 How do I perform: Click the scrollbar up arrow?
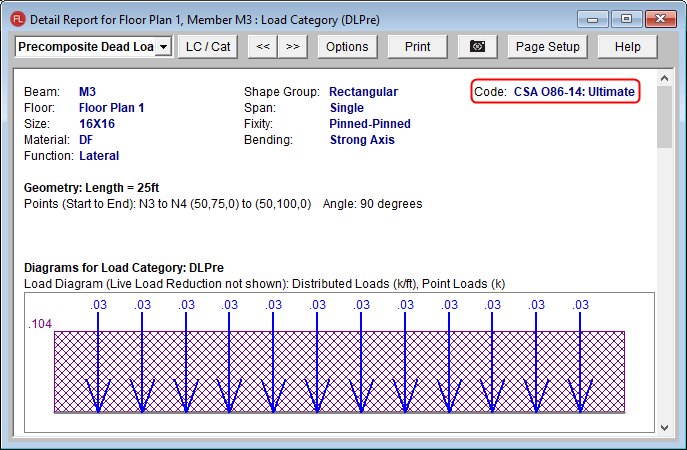click(x=664, y=78)
